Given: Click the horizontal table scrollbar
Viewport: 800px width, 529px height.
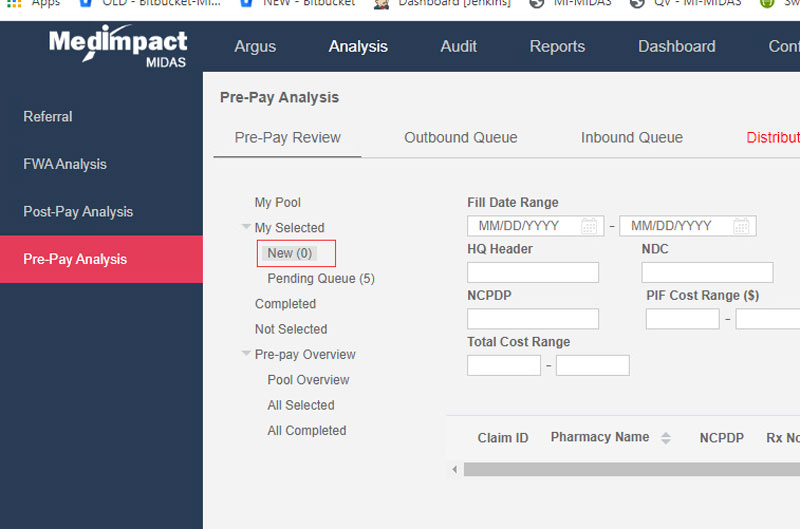Looking at the screenshot, I should click(632, 469).
